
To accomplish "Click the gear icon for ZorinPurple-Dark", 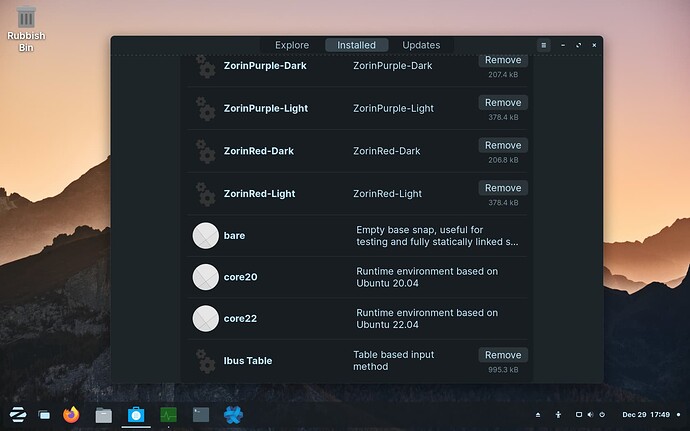I will click(206, 66).
